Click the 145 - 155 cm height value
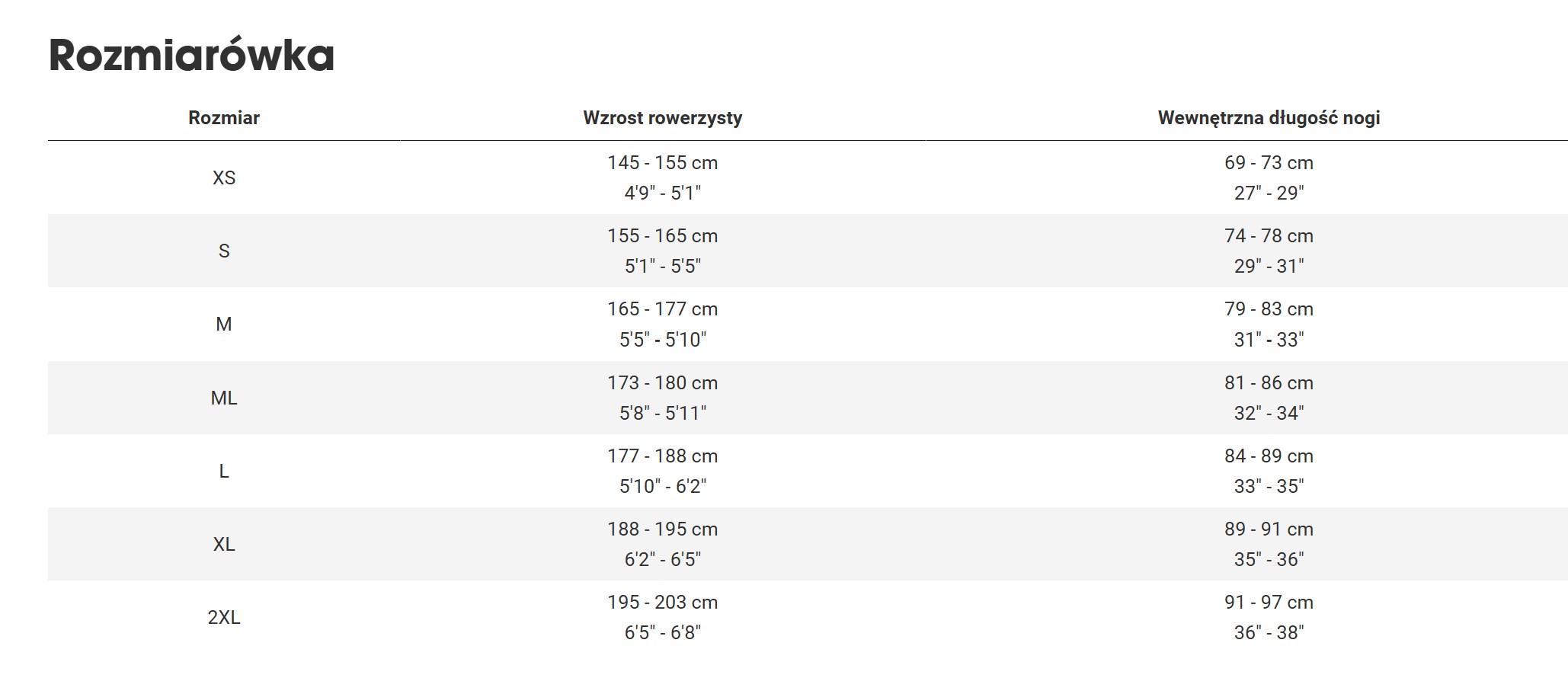The image size is (1568, 678). tap(662, 163)
